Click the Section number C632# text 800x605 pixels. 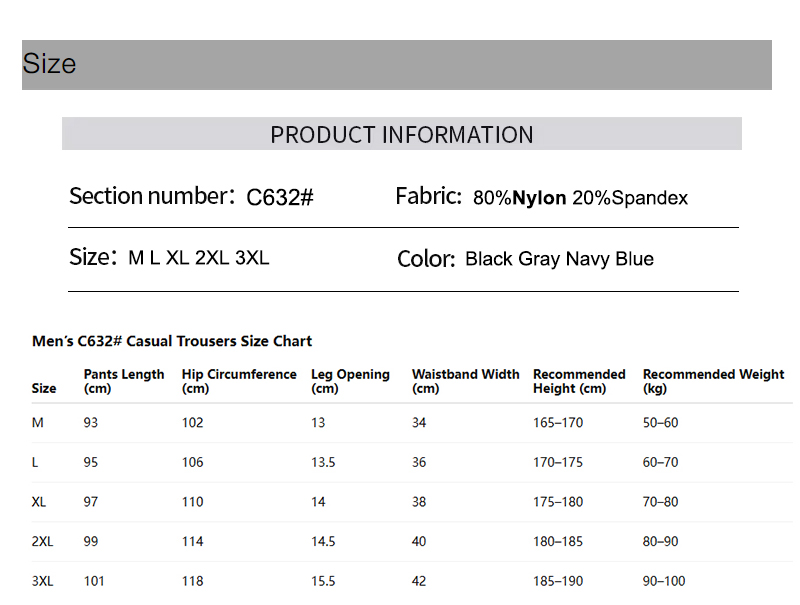coord(191,197)
